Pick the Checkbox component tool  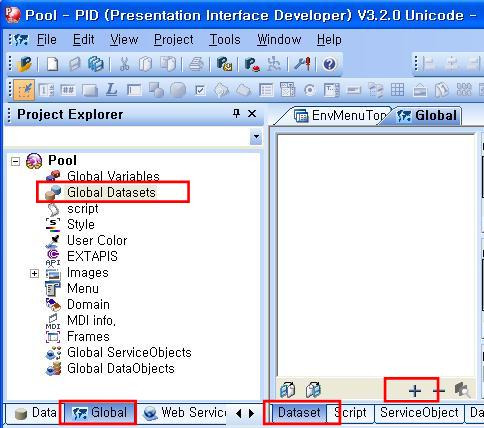[200, 90]
